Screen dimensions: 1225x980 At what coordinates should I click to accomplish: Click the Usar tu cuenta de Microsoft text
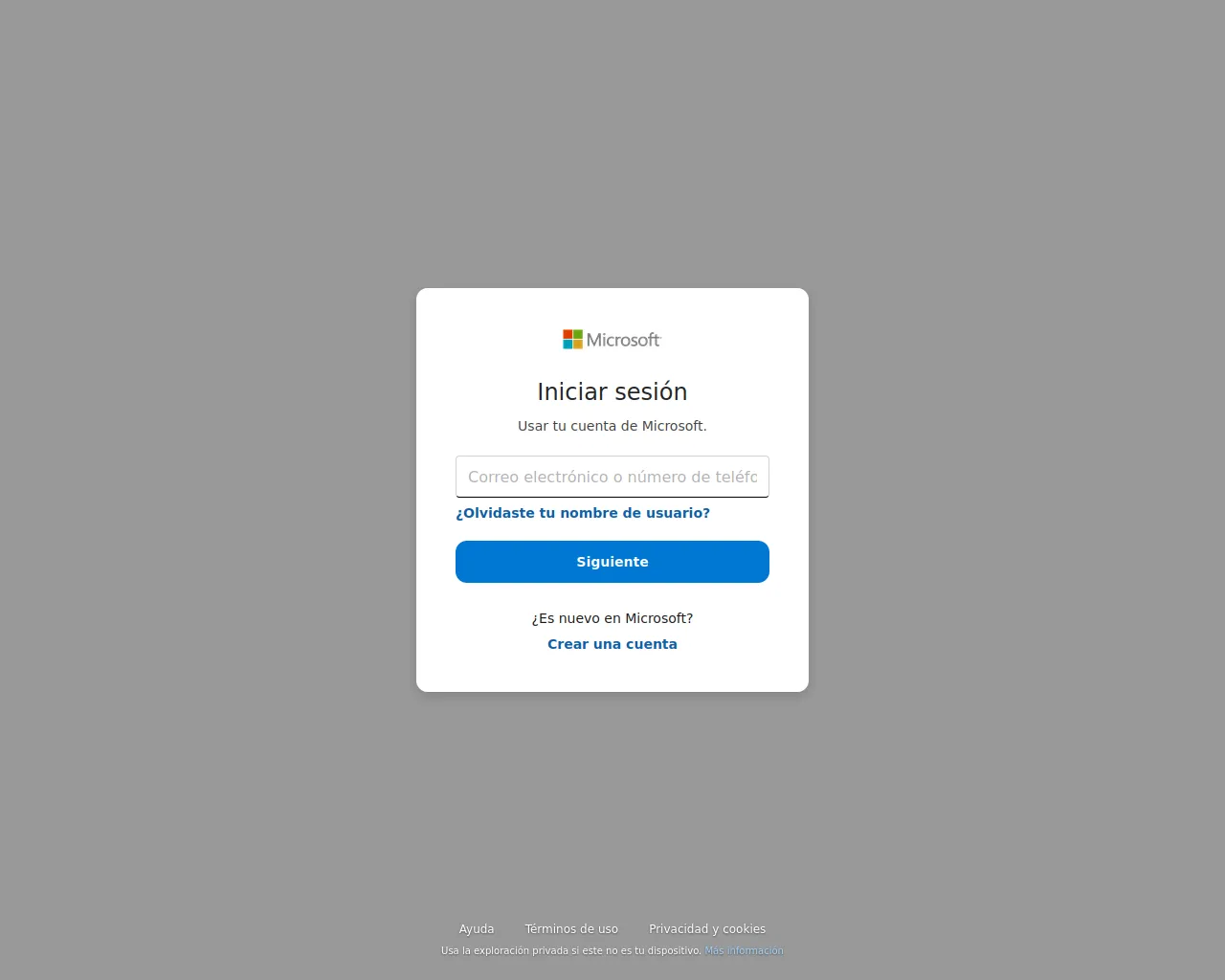[x=612, y=426]
